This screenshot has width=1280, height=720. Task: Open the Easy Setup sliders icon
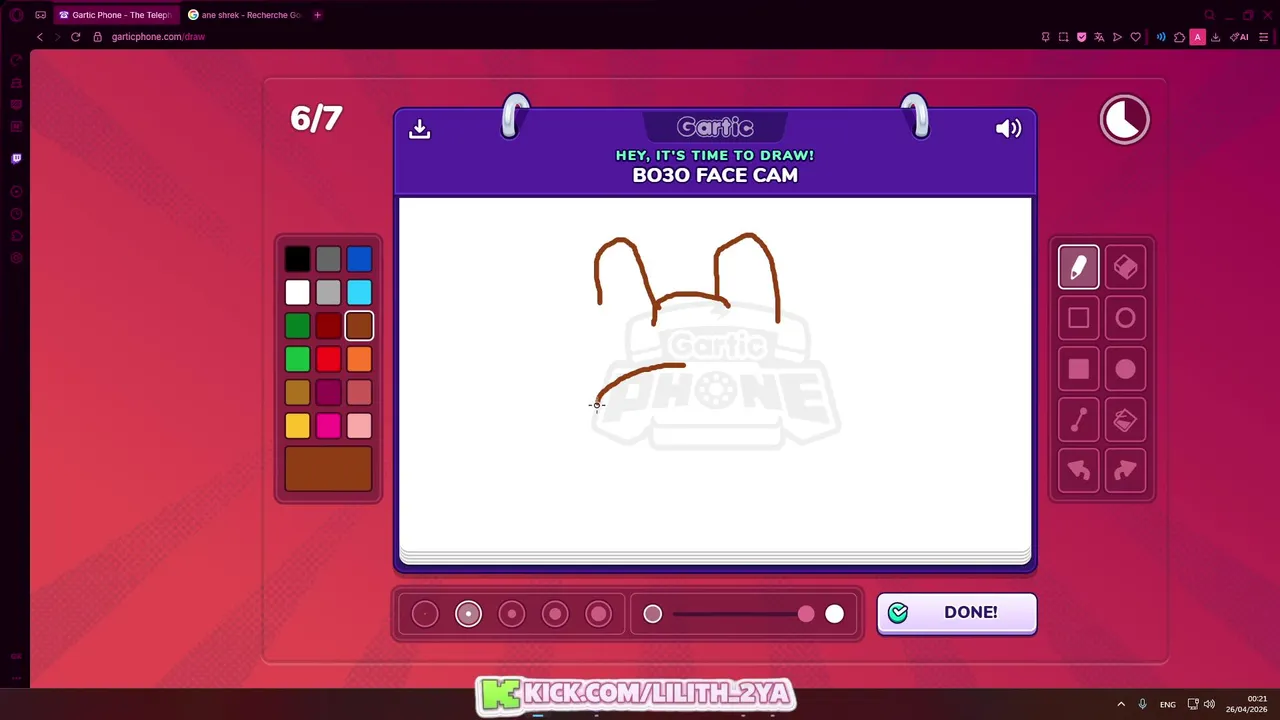1265,37
